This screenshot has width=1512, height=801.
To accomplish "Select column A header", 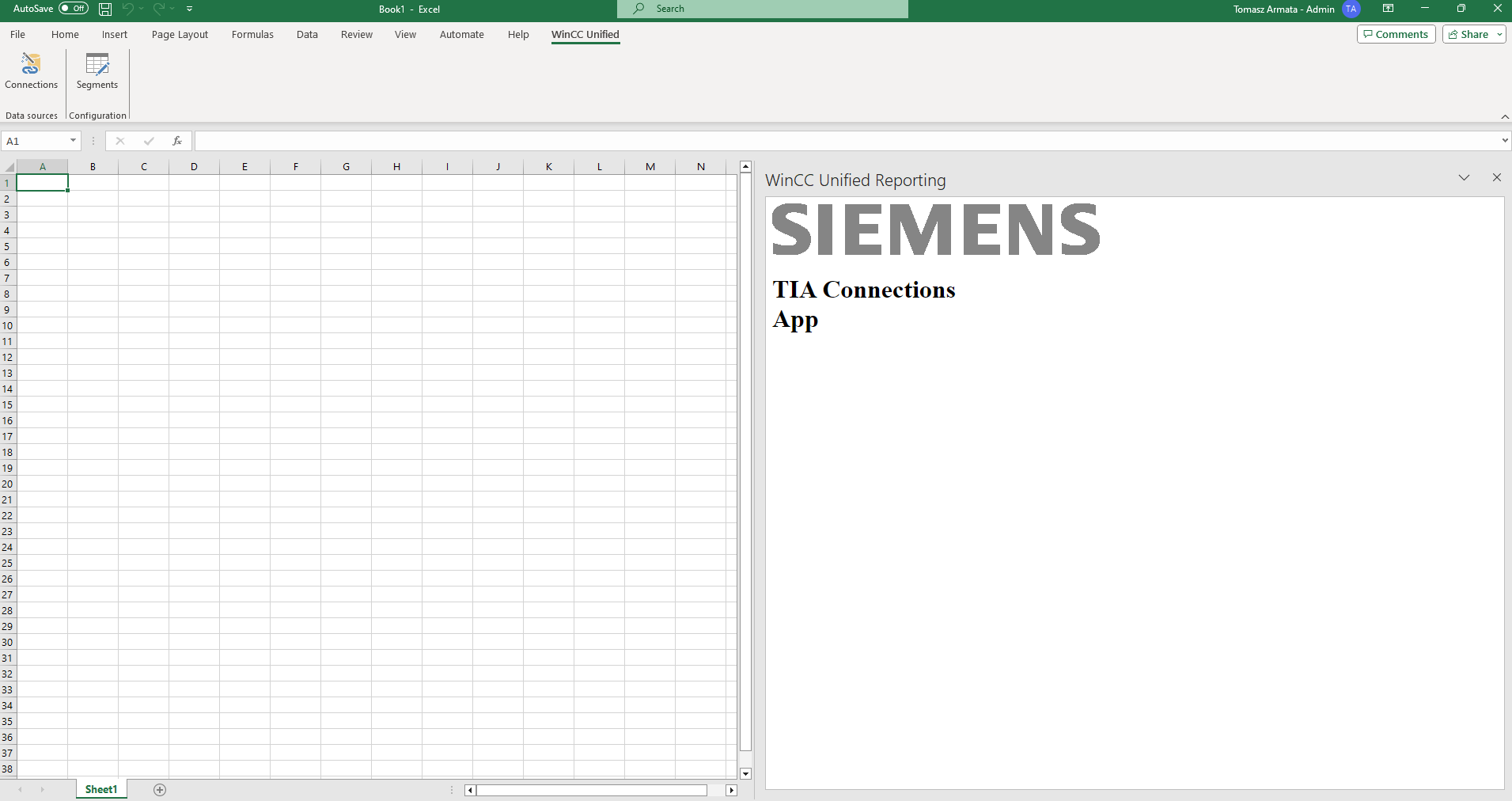I will coord(43,167).
